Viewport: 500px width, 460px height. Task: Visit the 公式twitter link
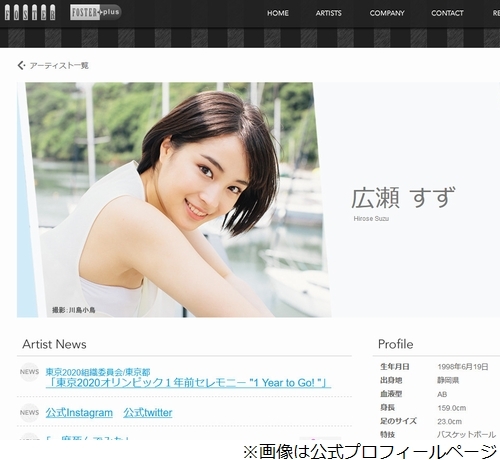(x=148, y=413)
